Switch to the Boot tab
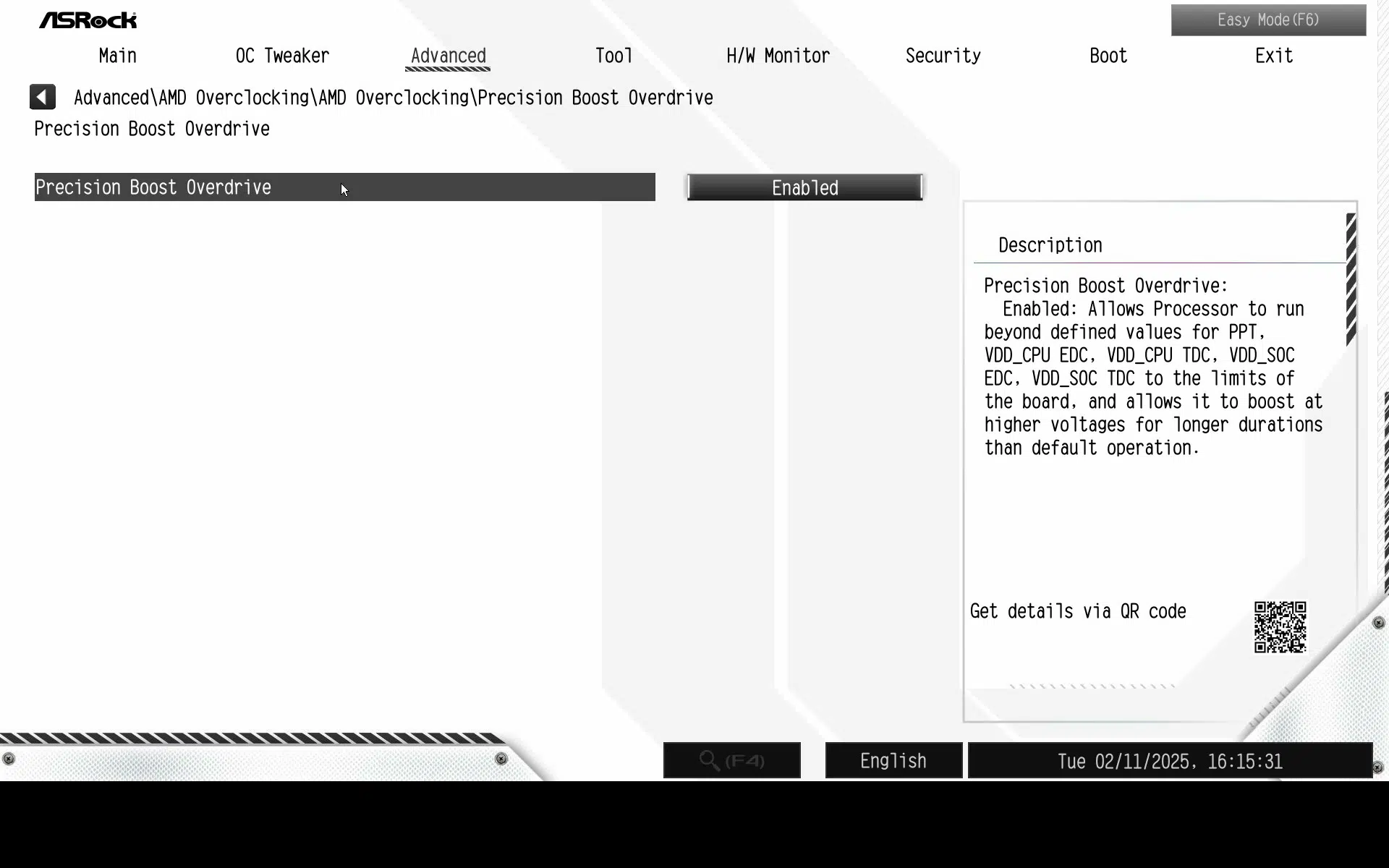1389x868 pixels. tap(1108, 56)
